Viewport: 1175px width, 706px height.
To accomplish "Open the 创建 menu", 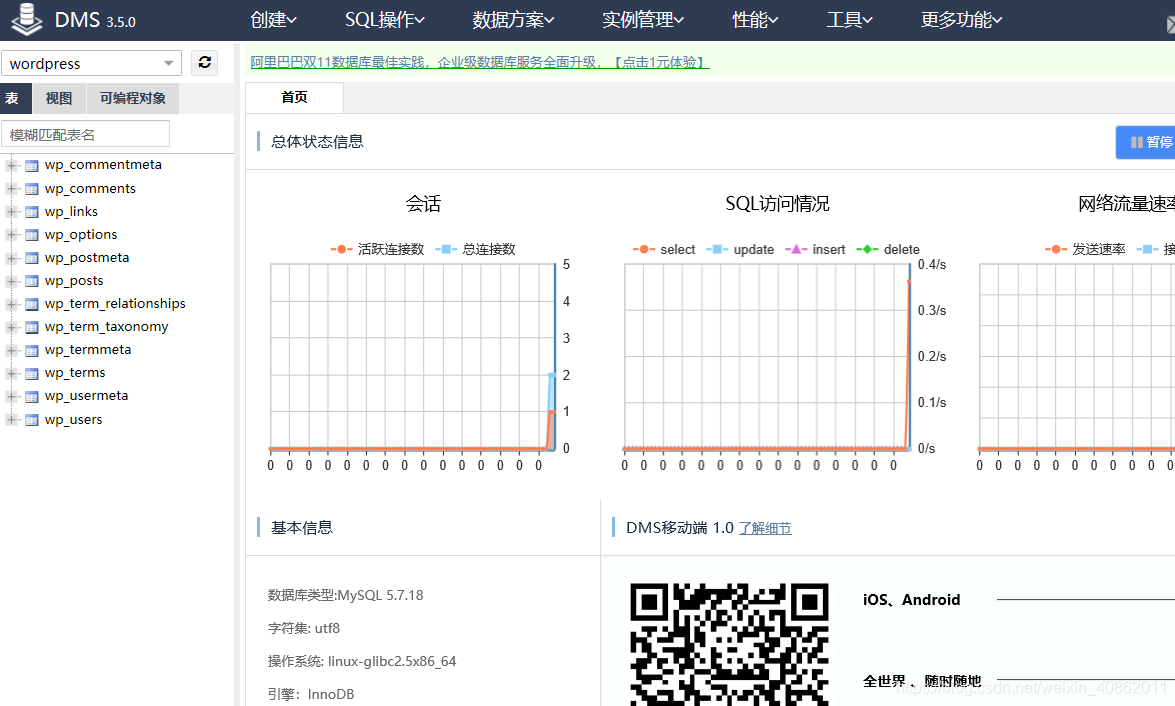I will 274,19.
